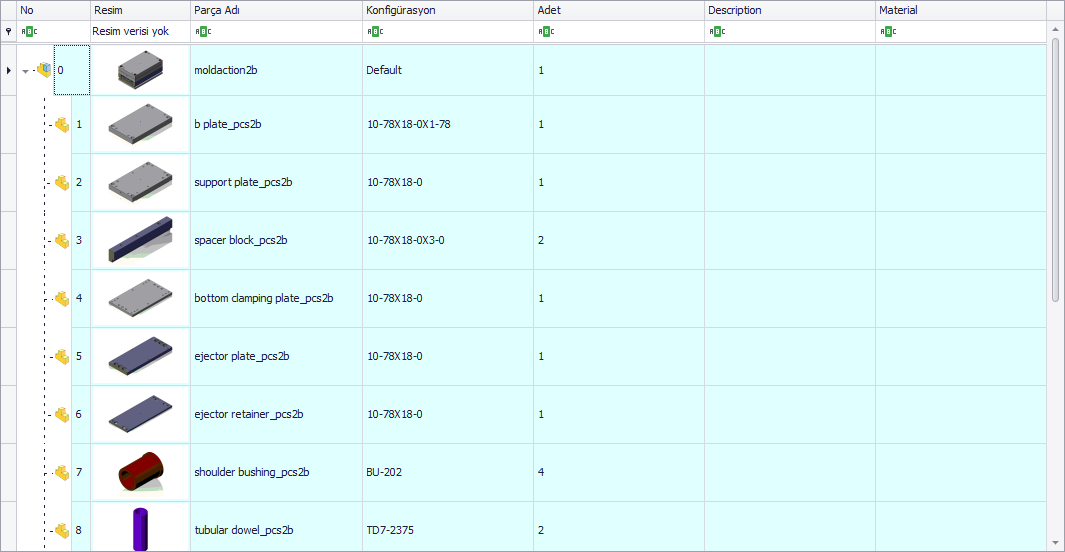The image size is (1065, 552).
Task: Open filter operator icon under Description column
Action: 717,31
